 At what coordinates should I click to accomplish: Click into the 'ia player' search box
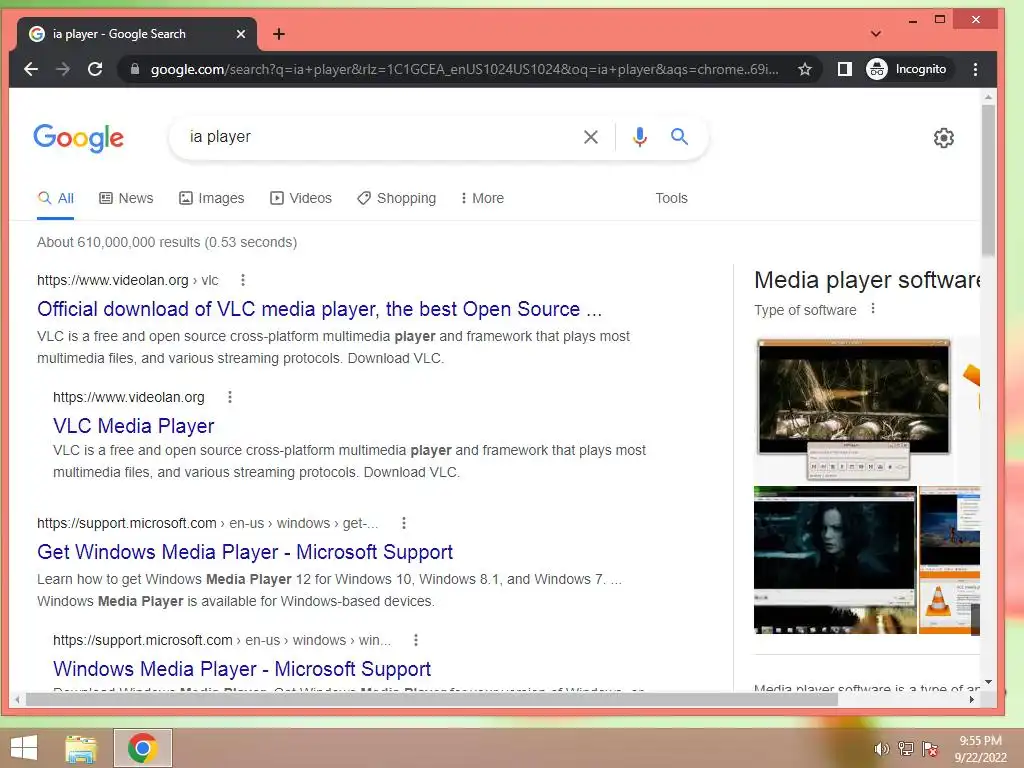click(379, 136)
